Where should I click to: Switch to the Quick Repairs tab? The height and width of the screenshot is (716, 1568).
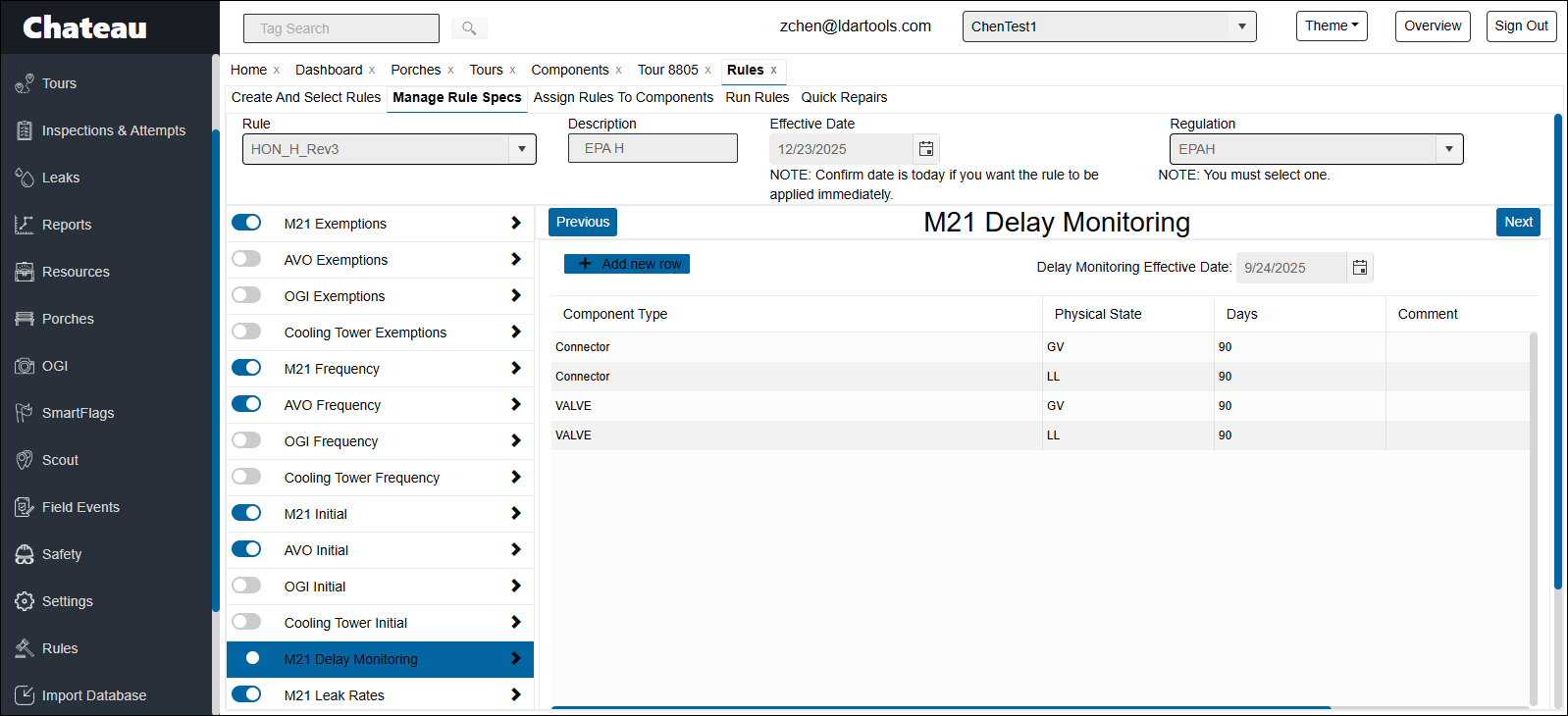(844, 97)
